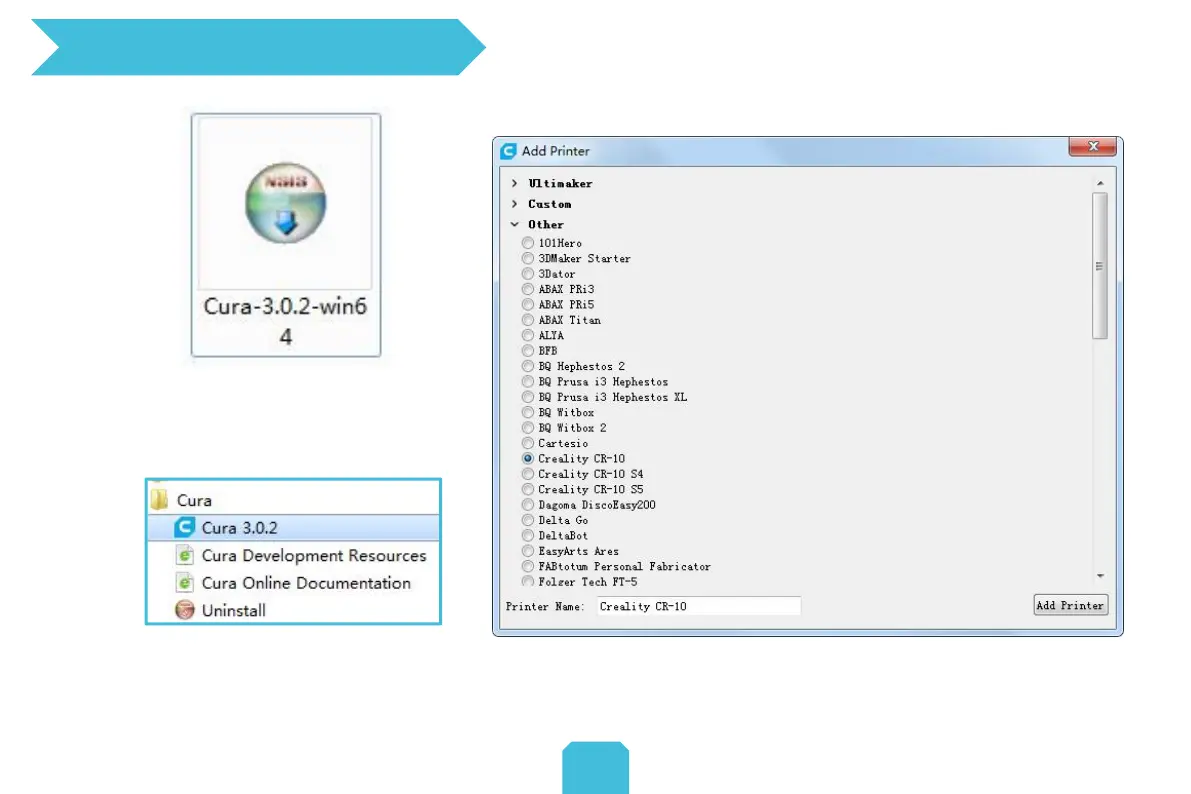The height and width of the screenshot is (794, 1191).
Task: Click the scrollbar up arrow in printer list
Action: [x=1100, y=183]
